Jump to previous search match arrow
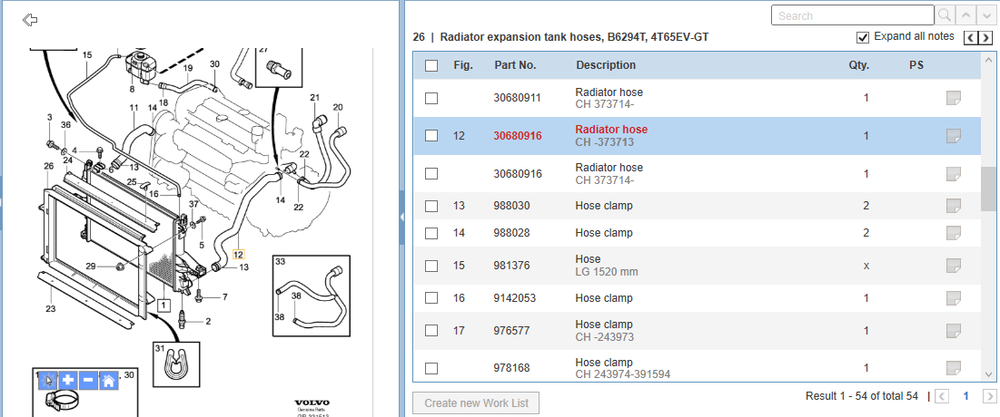 tap(965, 16)
